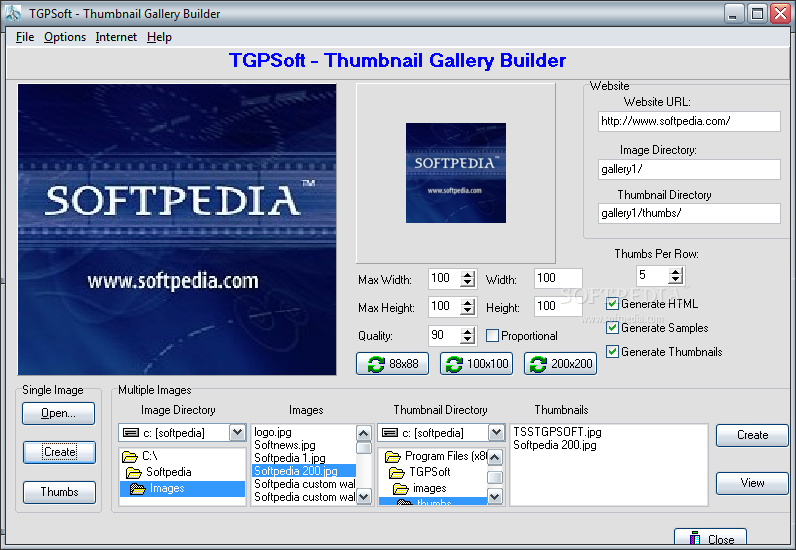Decrease Max Height with down arrow
This screenshot has width=796, height=550.
click(x=468, y=311)
